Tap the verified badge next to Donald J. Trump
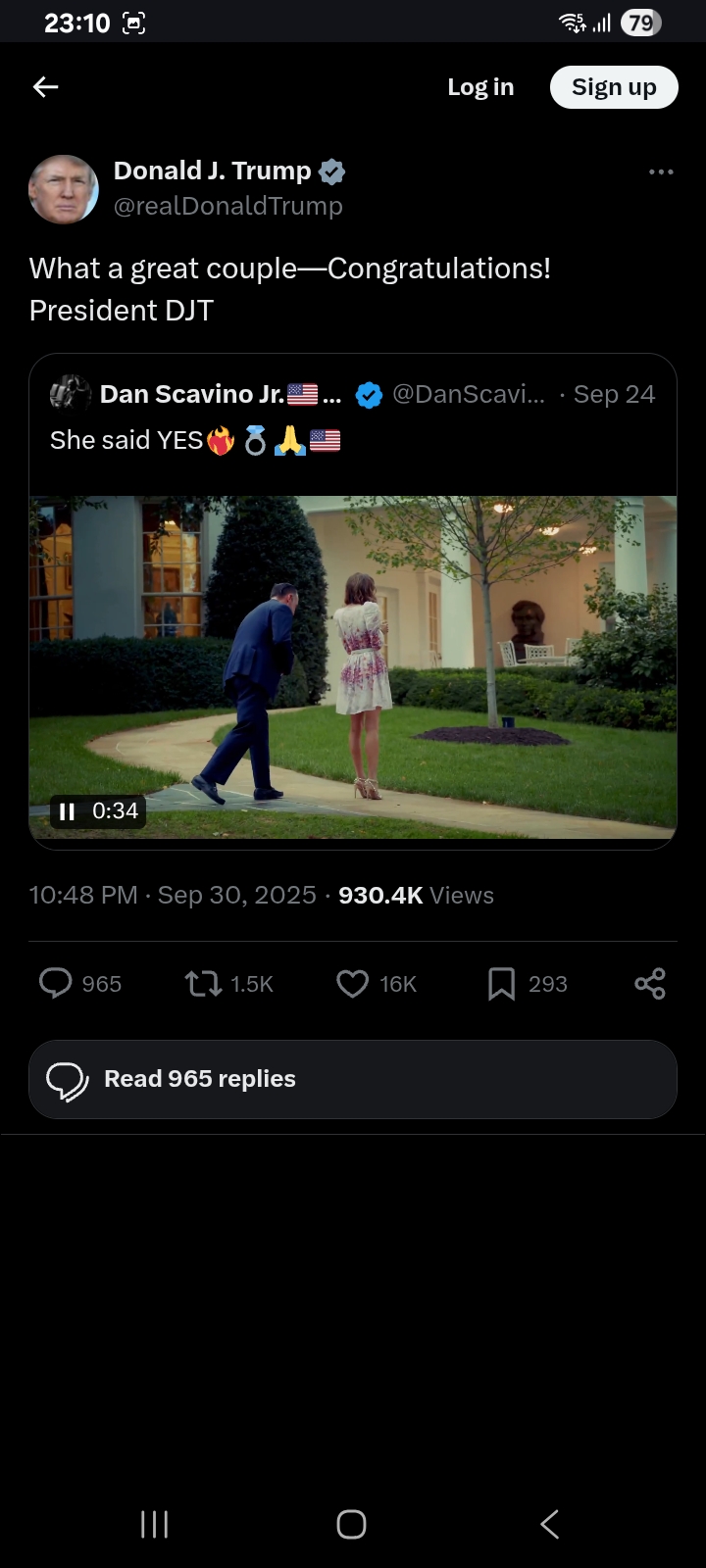The image size is (706, 1568). pyautogui.click(x=332, y=171)
